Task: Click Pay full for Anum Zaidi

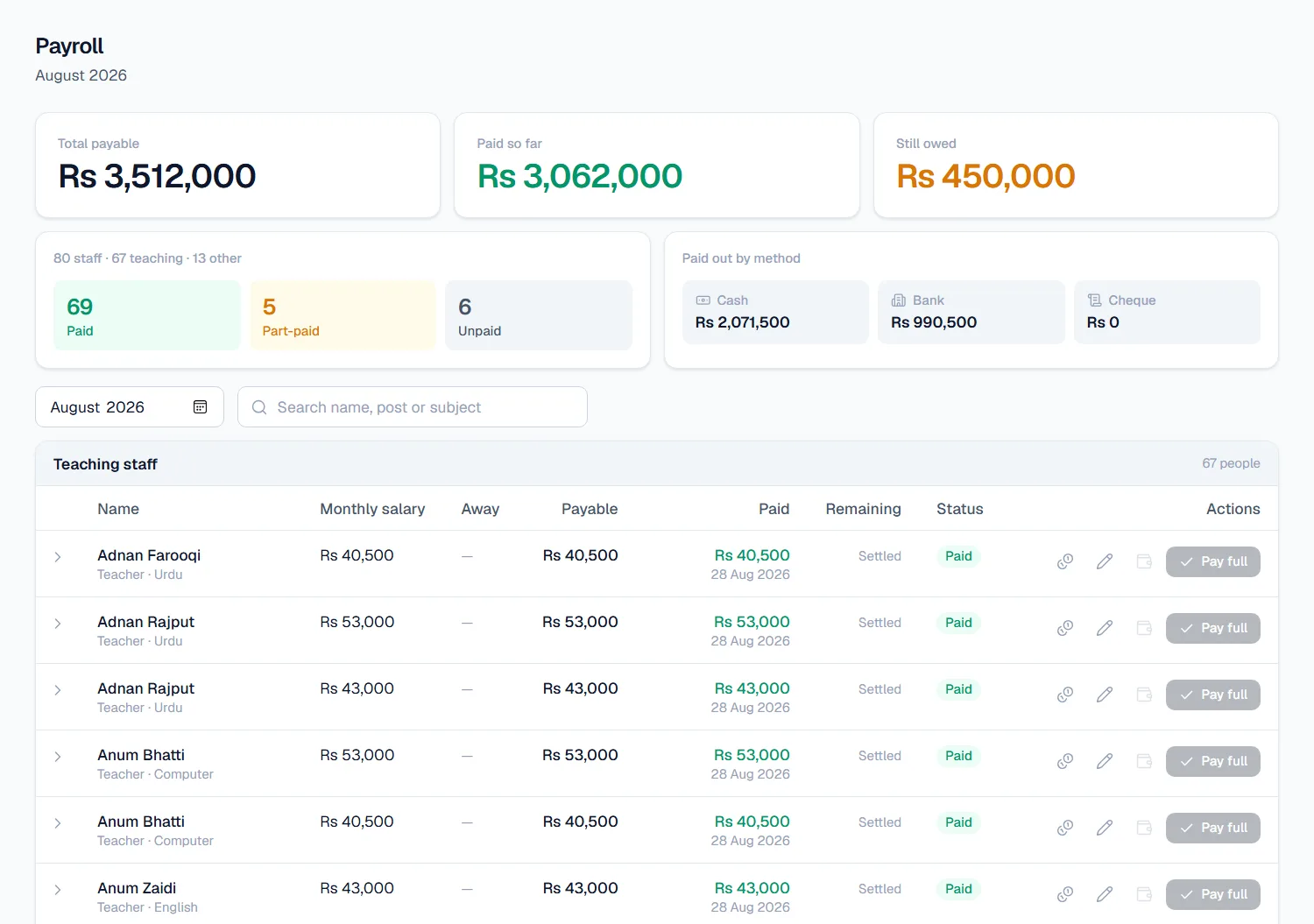Action: coord(1213,894)
